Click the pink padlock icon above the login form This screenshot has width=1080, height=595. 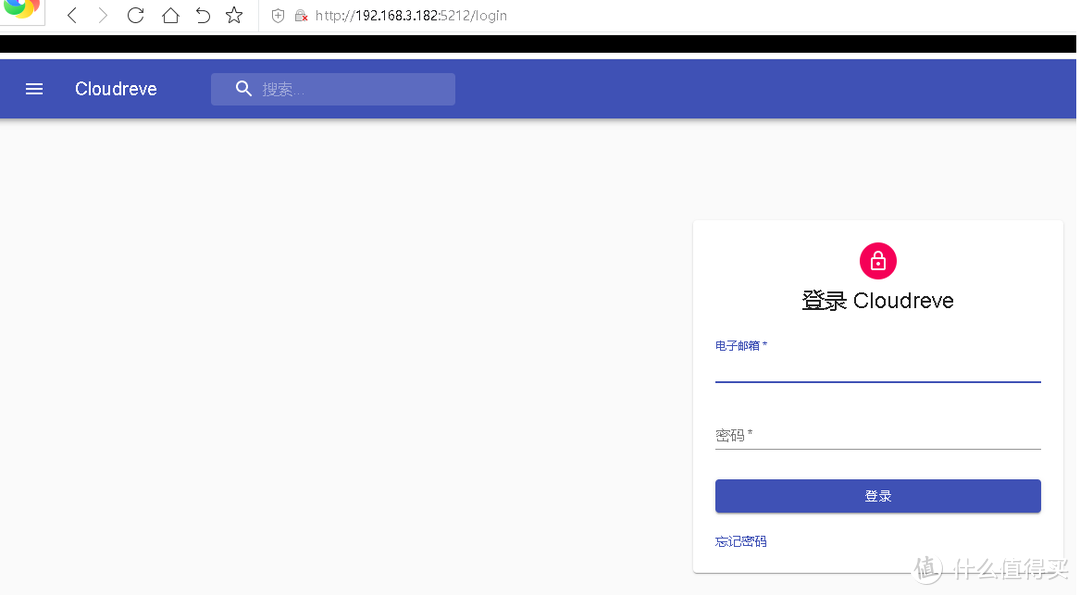[877, 260]
